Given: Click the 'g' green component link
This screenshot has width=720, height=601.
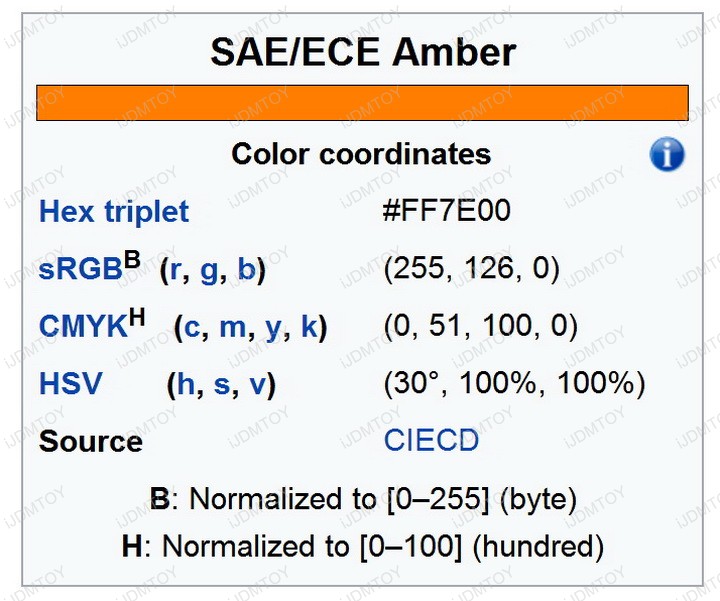Looking at the screenshot, I should [x=209, y=272].
